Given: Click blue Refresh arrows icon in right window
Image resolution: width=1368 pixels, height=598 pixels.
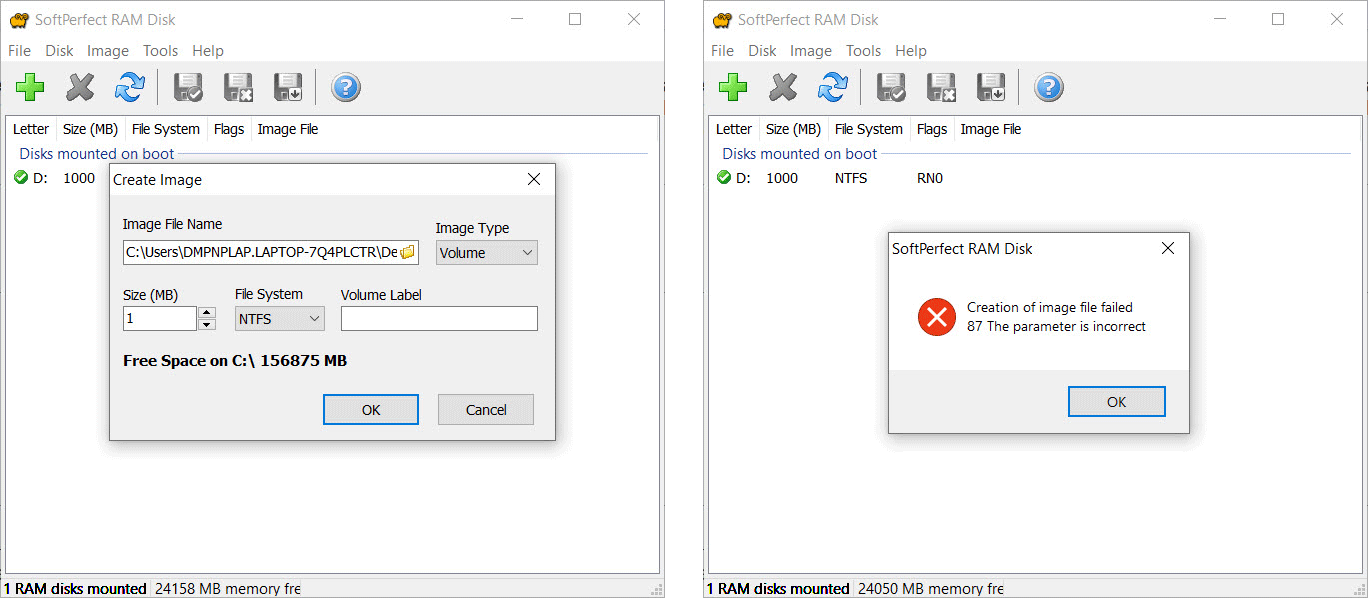Looking at the screenshot, I should [832, 88].
